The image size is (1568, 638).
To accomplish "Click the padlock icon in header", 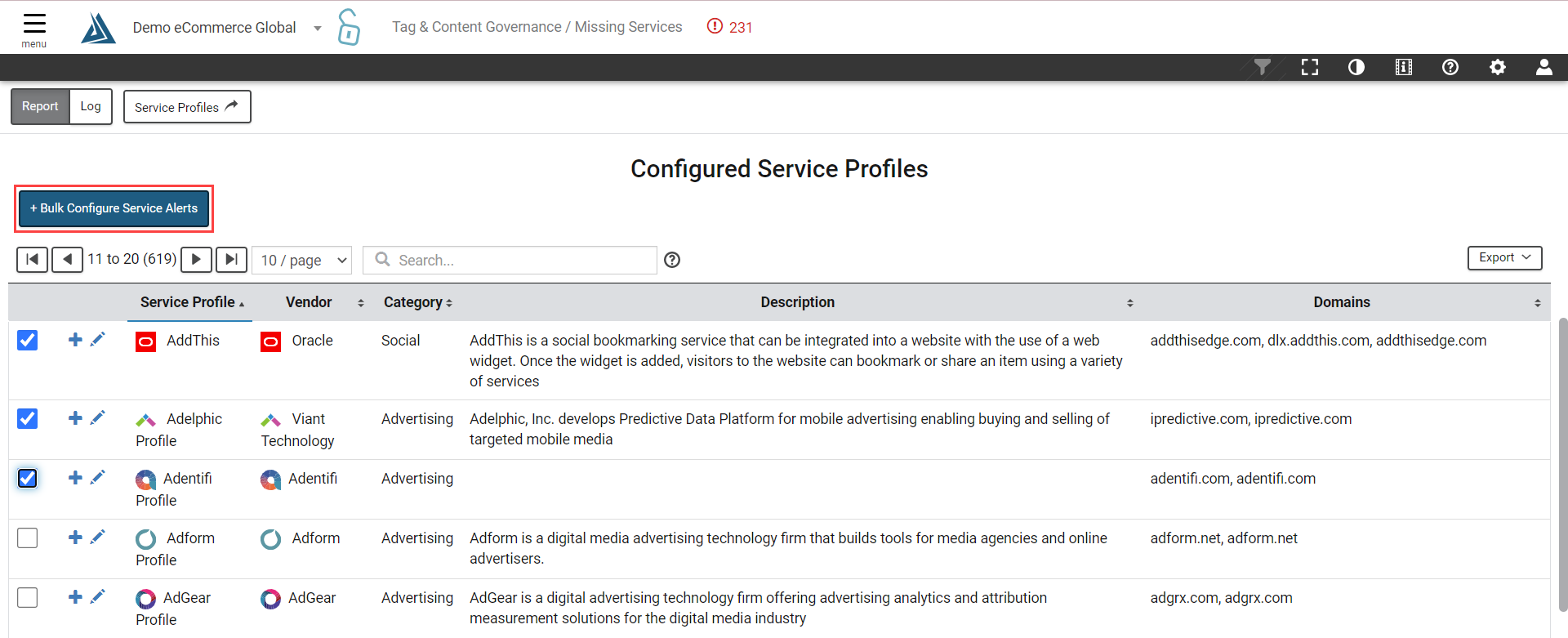I will (349, 27).
